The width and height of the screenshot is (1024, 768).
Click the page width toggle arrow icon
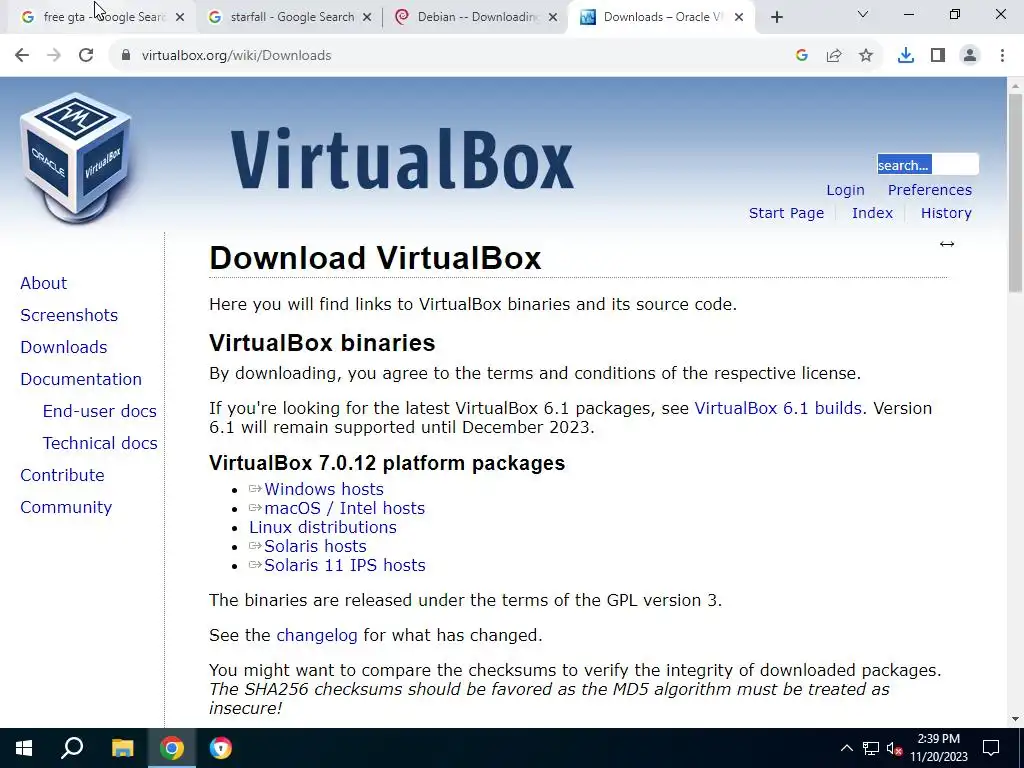click(947, 244)
